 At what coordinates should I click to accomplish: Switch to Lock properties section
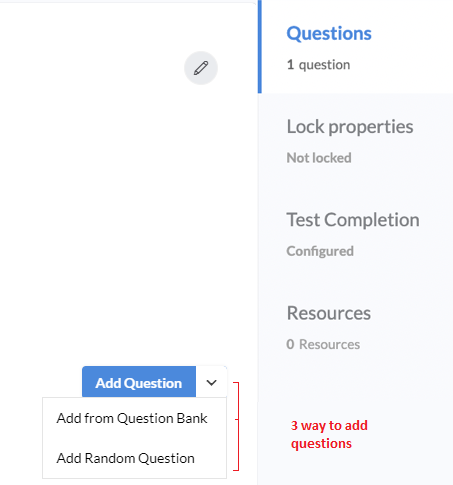coord(350,127)
